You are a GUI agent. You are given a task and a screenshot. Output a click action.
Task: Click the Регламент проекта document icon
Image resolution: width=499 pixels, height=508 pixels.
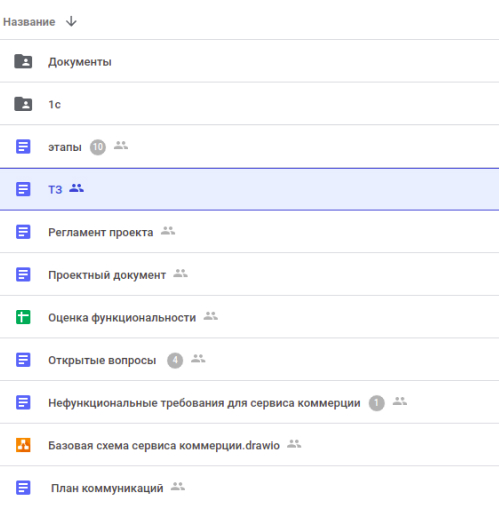pyautogui.click(x=23, y=232)
